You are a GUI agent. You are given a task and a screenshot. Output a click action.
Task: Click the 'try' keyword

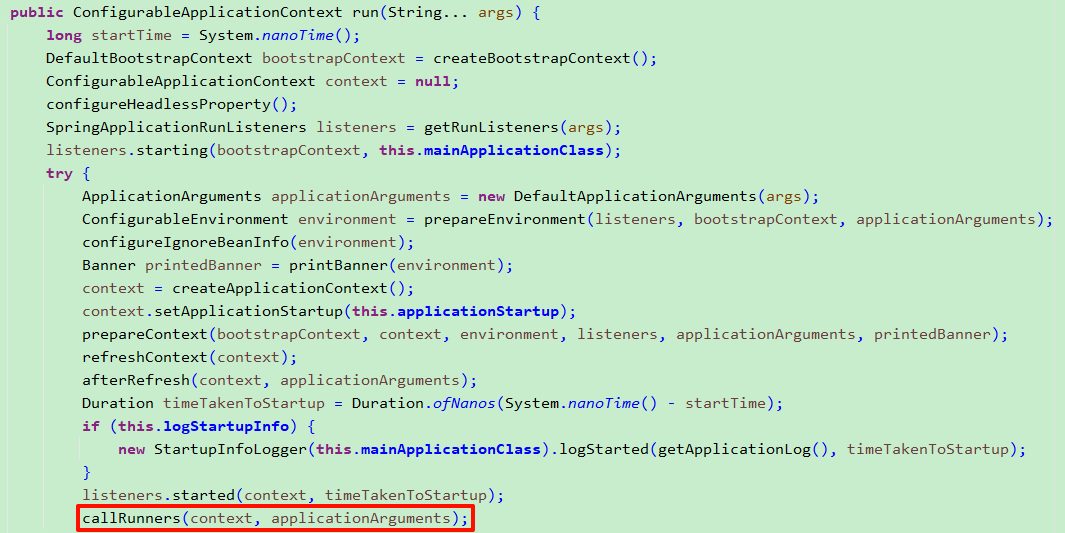click(x=59, y=174)
